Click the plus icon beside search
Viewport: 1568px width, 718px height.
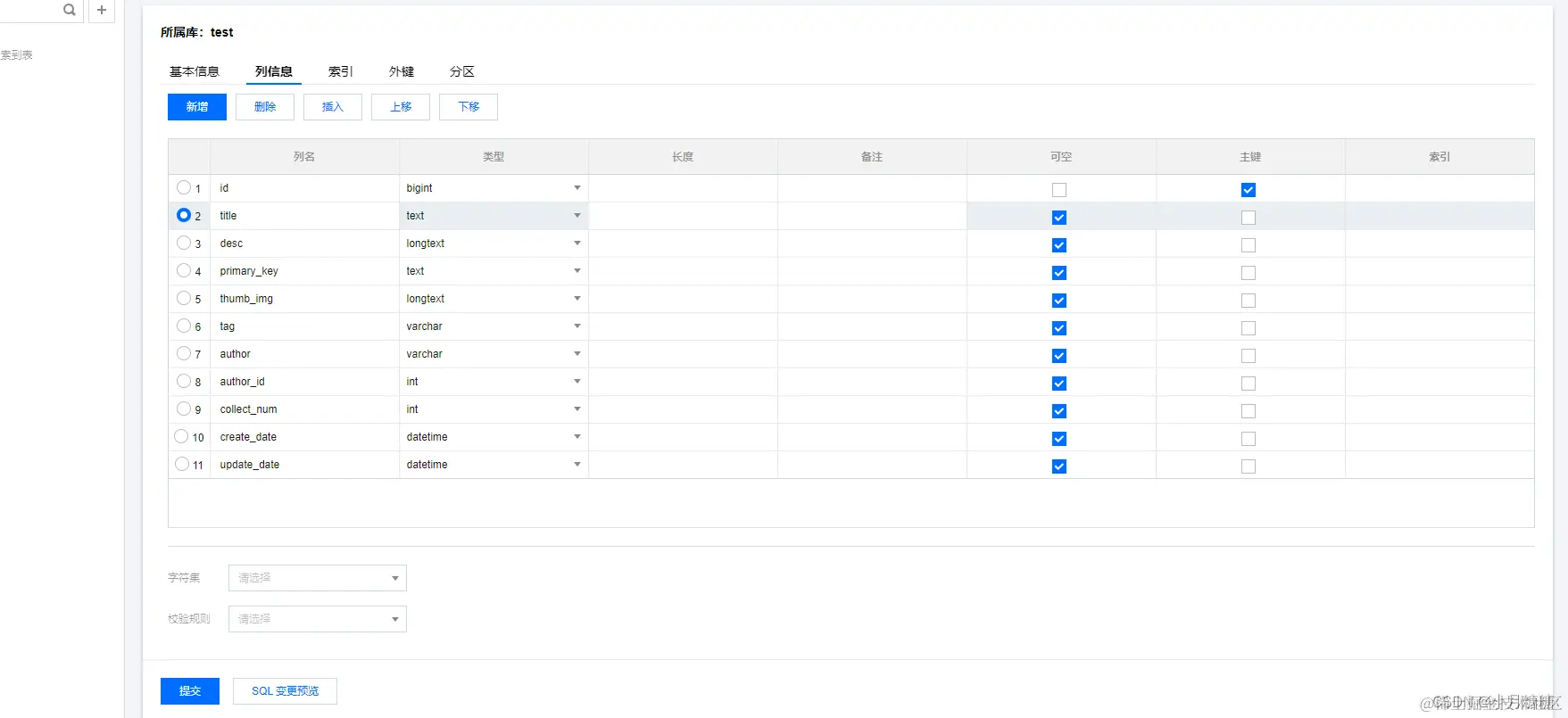click(102, 10)
